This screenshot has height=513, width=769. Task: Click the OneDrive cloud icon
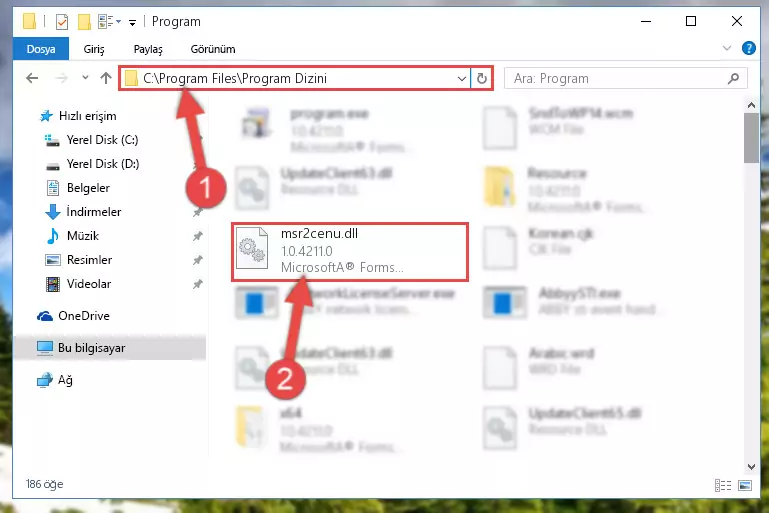[x=45, y=316]
